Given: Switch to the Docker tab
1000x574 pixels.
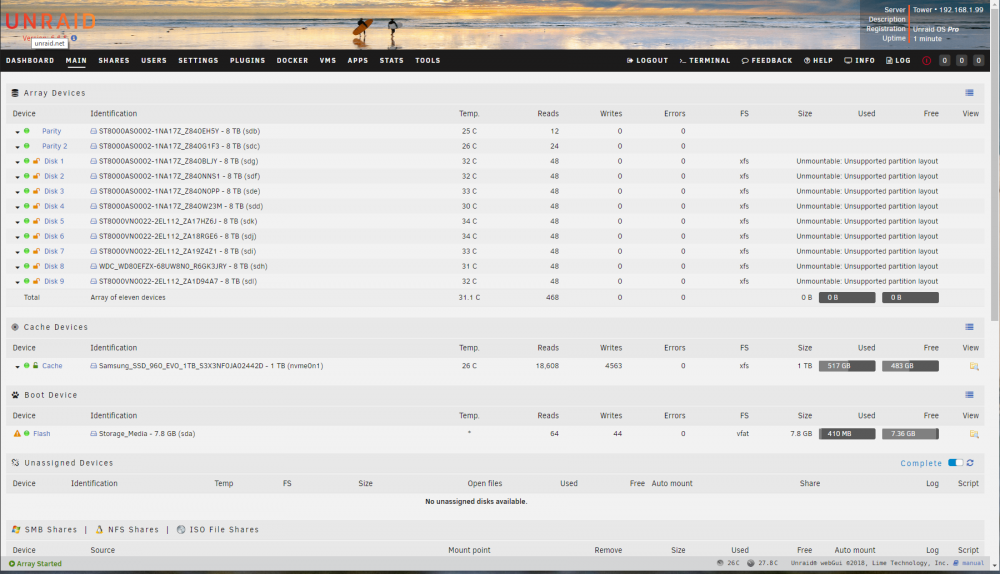Looking at the screenshot, I should (292, 61).
